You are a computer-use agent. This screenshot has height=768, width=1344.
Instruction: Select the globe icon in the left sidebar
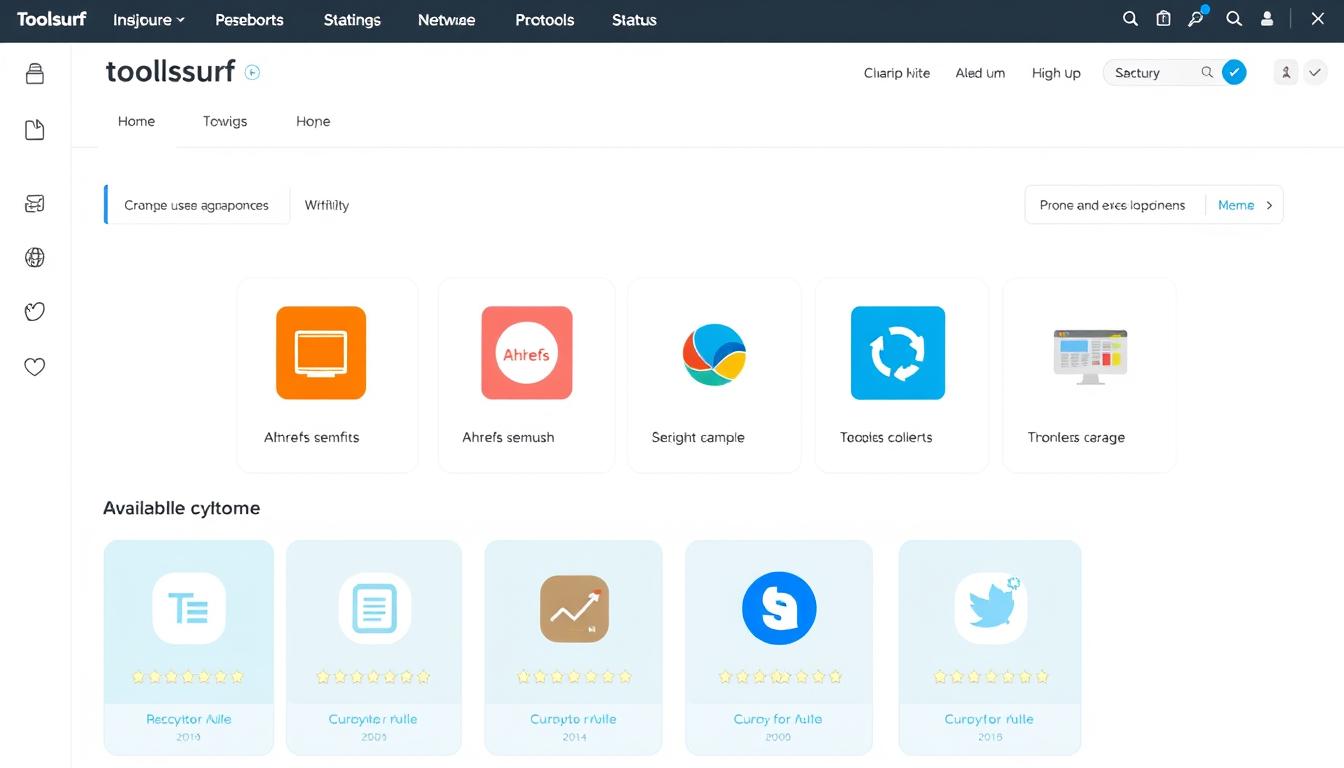[34, 257]
